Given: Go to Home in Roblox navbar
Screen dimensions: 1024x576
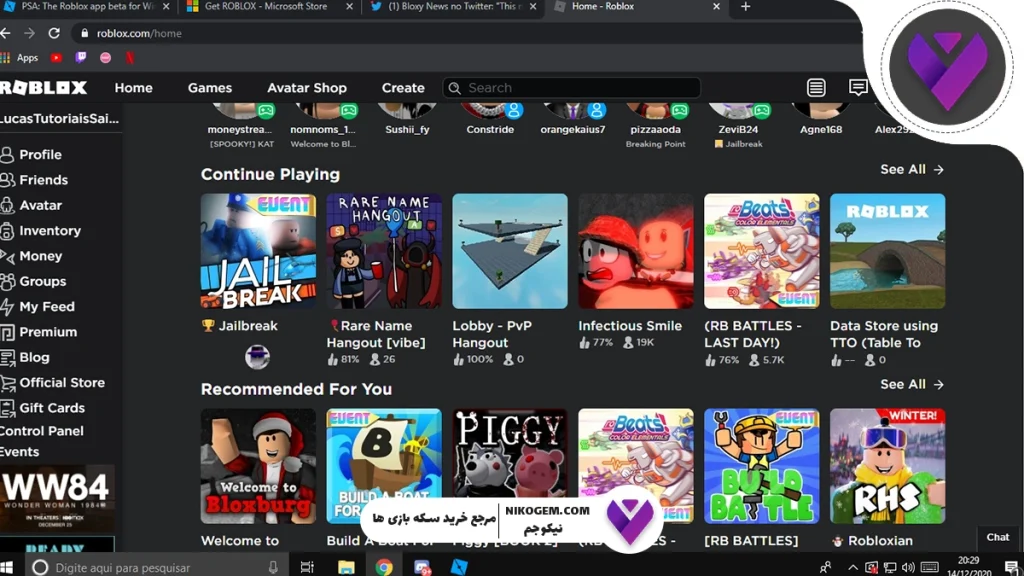Looking at the screenshot, I should pyautogui.click(x=133, y=88).
